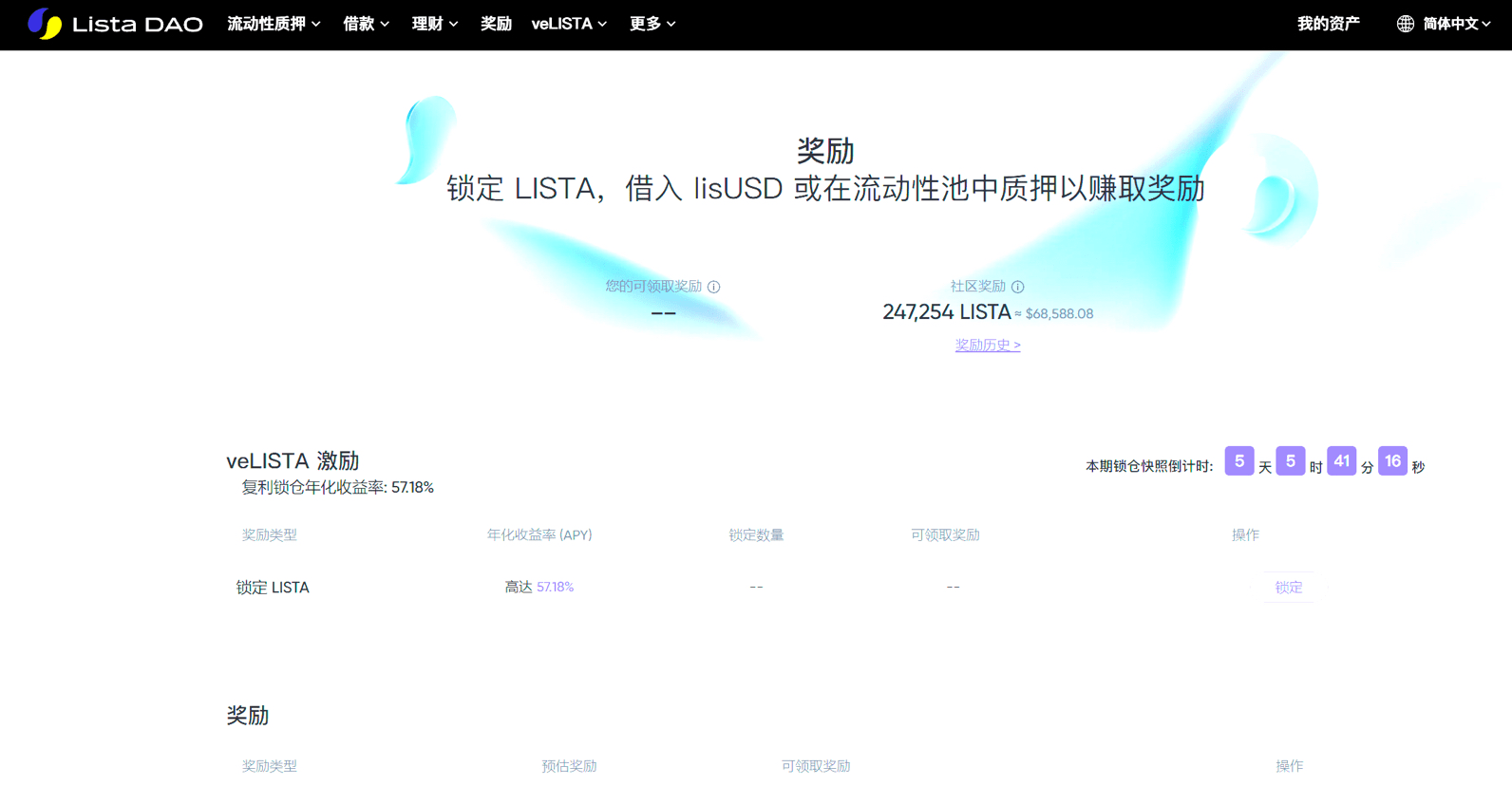Click the 预估奖励 column header
The height and width of the screenshot is (786, 1512).
[x=569, y=766]
